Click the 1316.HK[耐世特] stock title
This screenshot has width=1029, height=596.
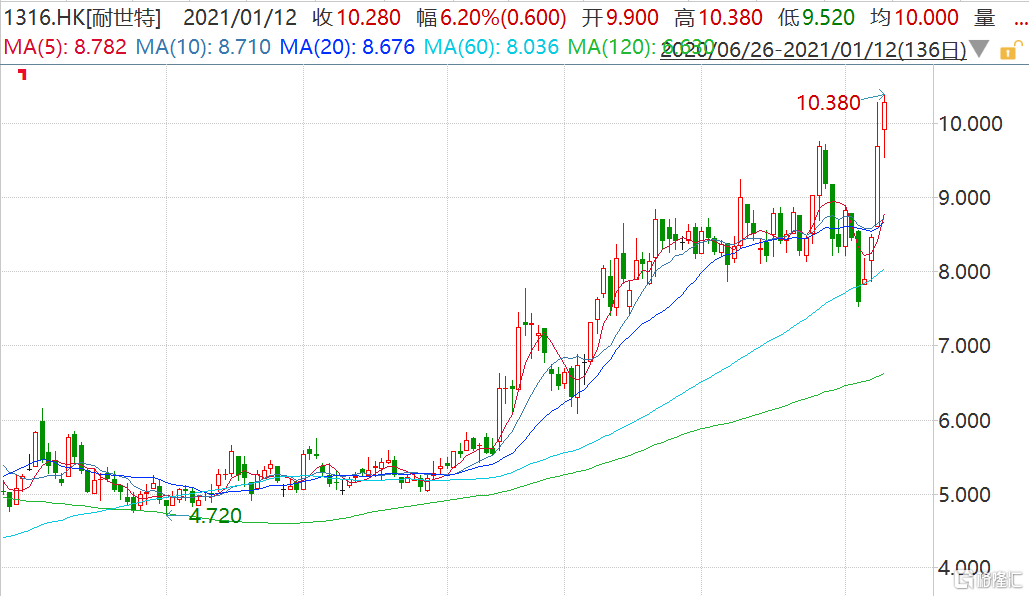82,18
